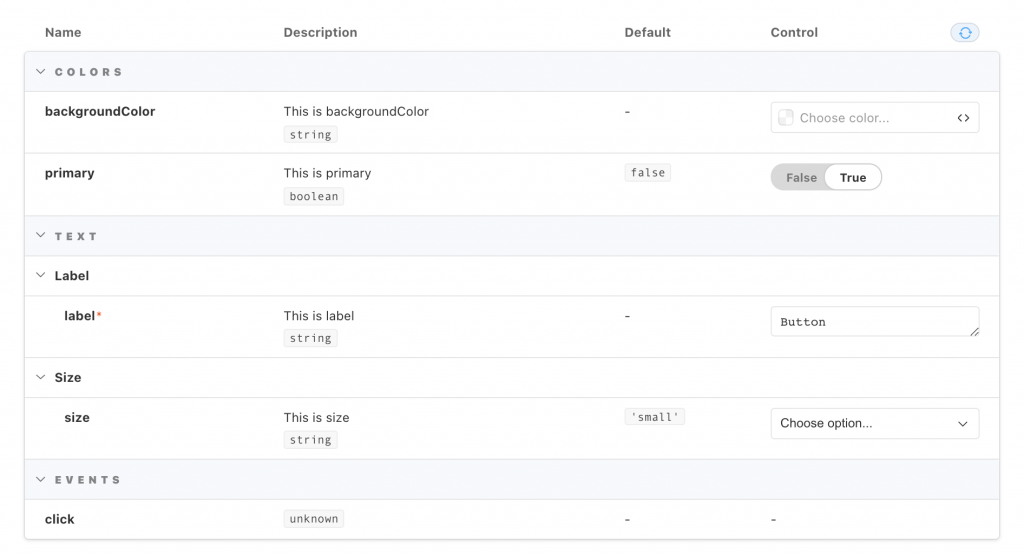
Task: Click the Choose color input field
Action: [x=870, y=118]
